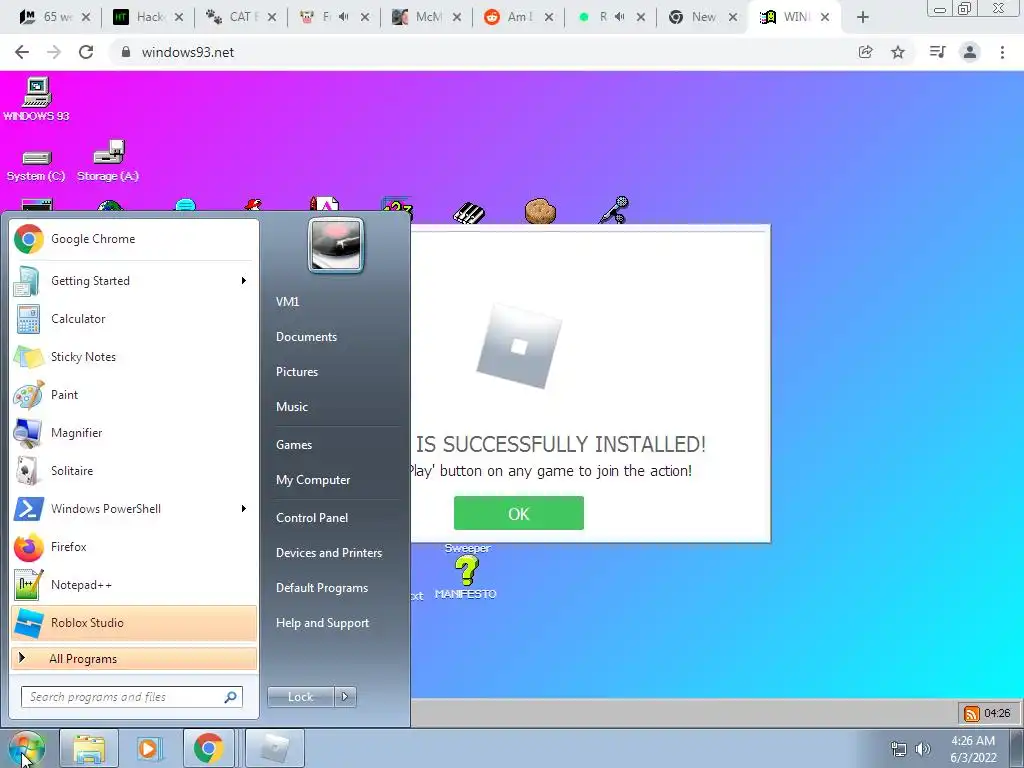This screenshot has width=1024, height=768.
Task: Open the WINDOWS 93 desktop icon
Action: click(x=37, y=99)
